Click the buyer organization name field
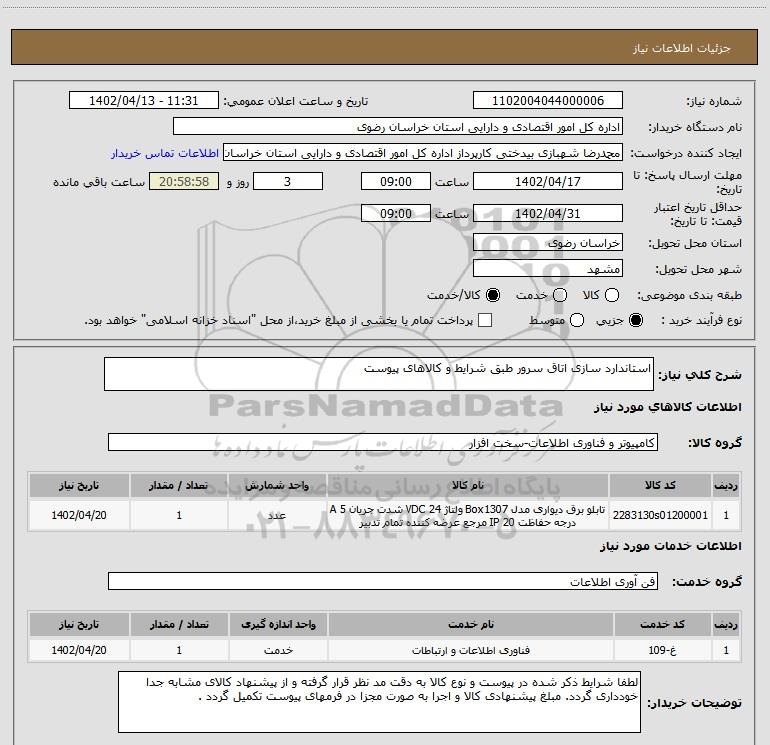This screenshot has height=745, width=770. (398, 127)
